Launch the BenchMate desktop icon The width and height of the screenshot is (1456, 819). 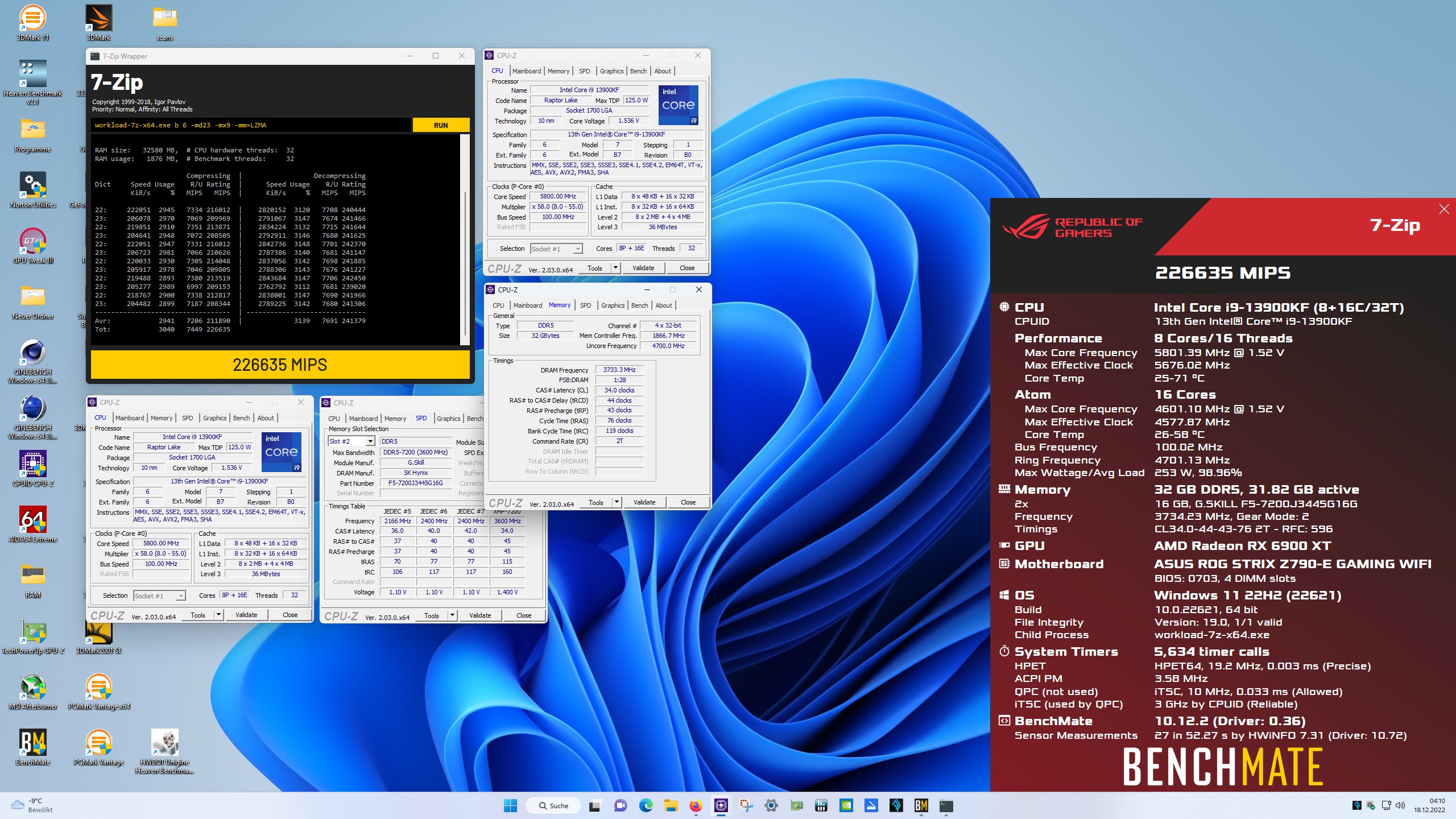33,747
